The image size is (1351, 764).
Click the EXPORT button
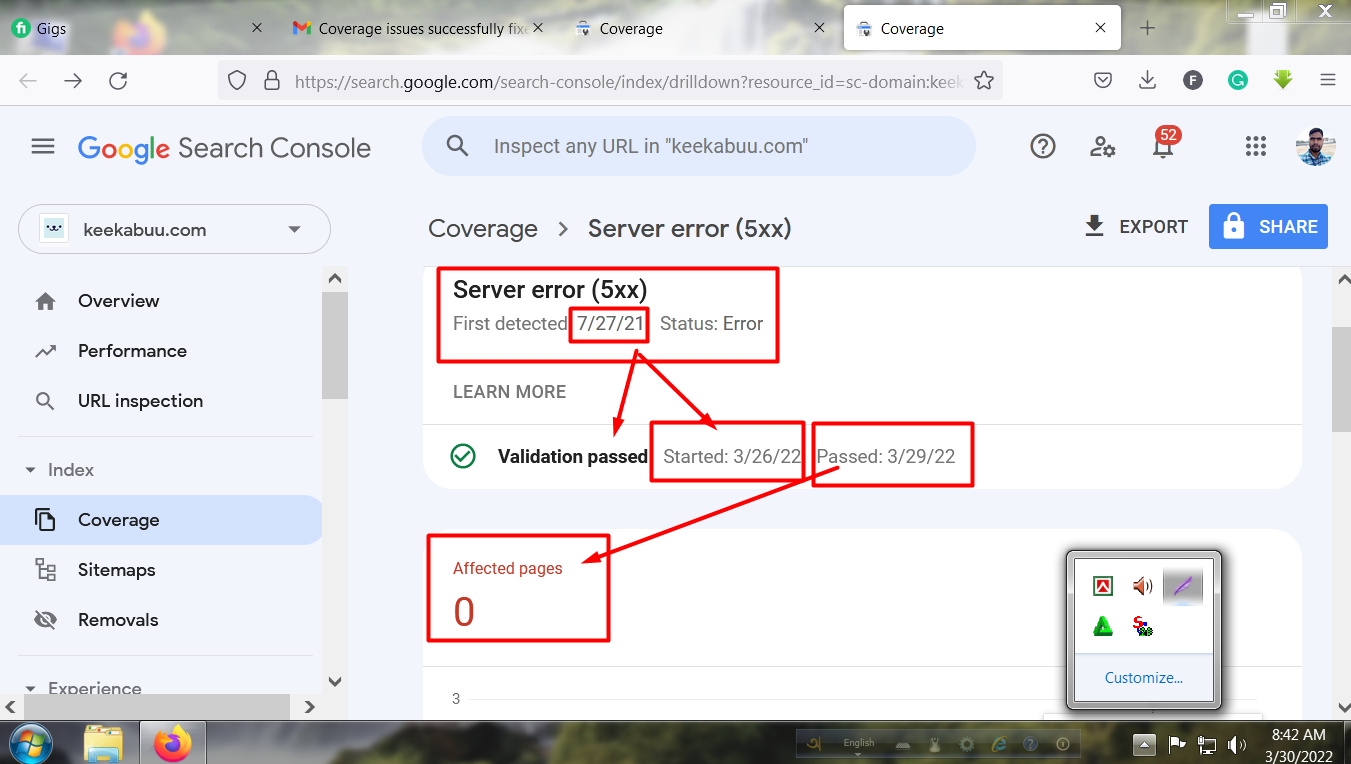pos(1136,227)
